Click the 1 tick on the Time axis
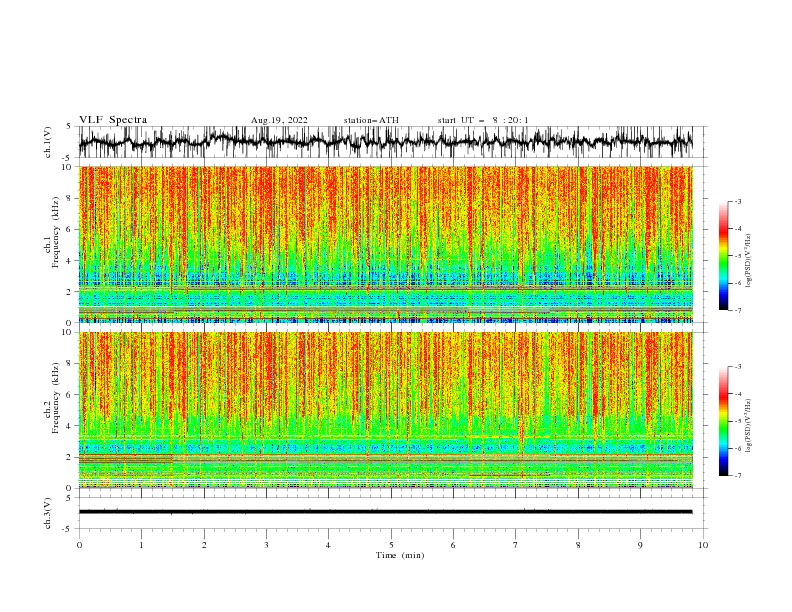 pyautogui.click(x=141, y=545)
